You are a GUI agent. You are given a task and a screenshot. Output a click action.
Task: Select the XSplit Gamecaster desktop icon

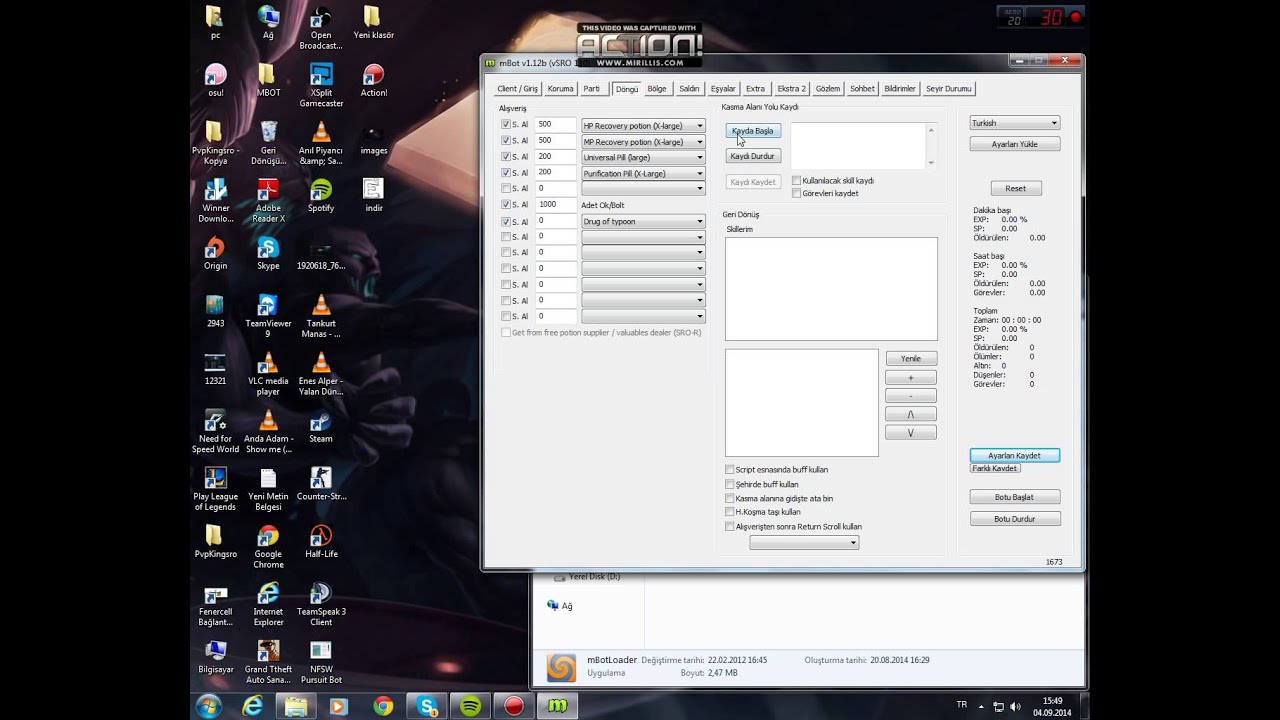pos(321,85)
